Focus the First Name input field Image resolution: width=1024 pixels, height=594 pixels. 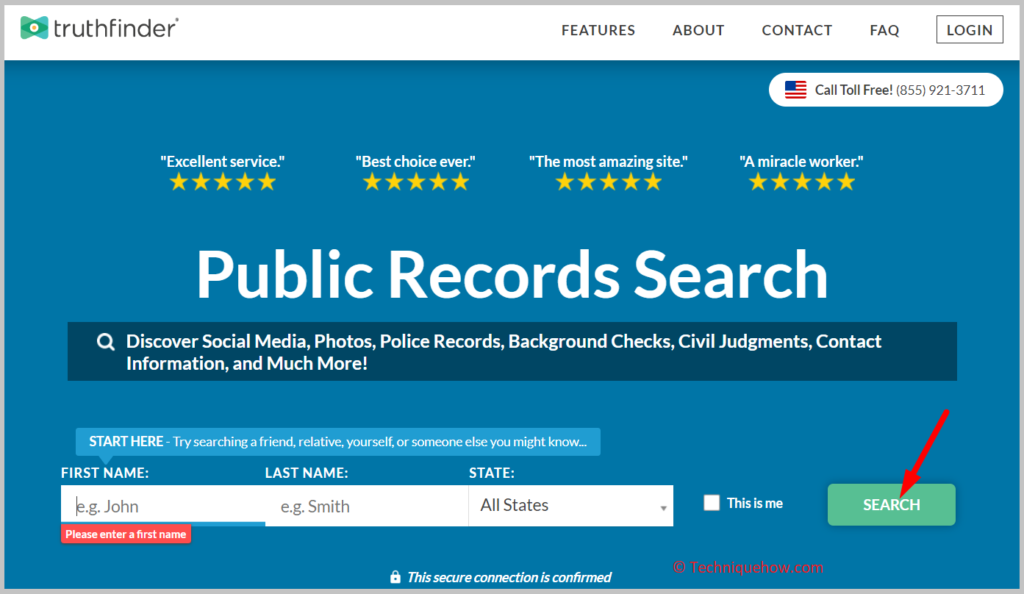tap(163, 505)
